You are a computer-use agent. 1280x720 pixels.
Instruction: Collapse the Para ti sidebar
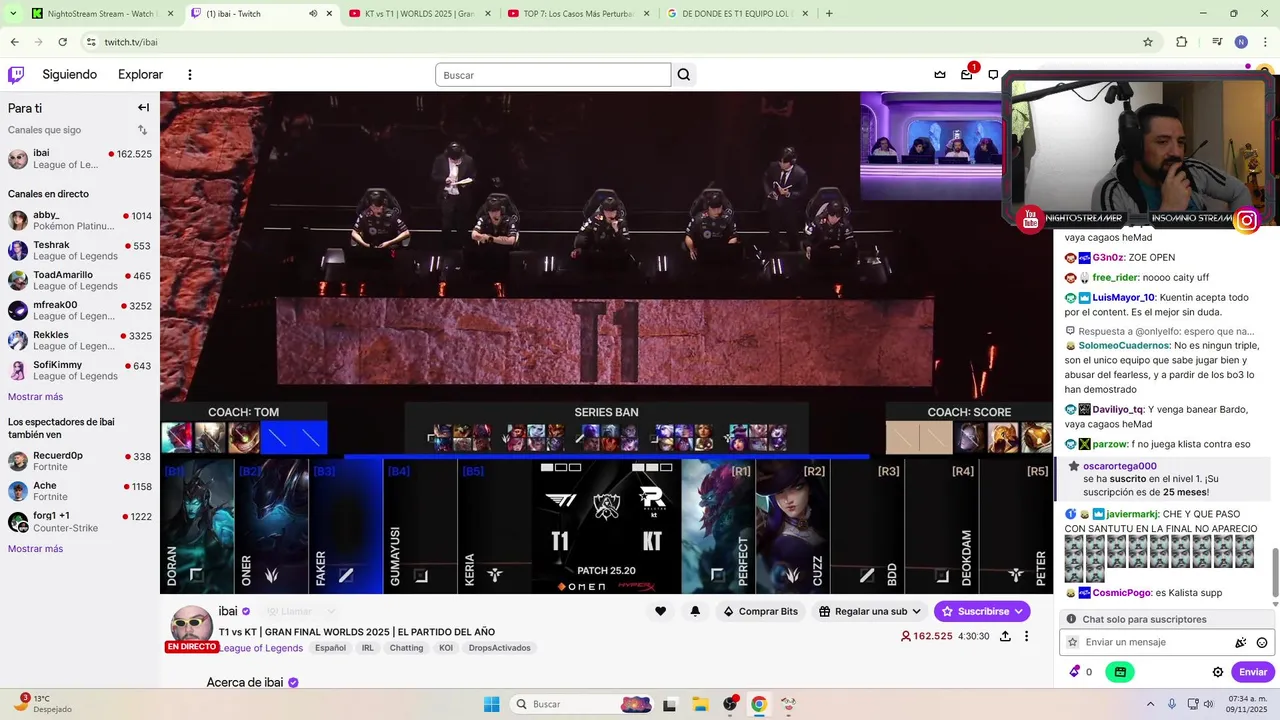click(143, 108)
